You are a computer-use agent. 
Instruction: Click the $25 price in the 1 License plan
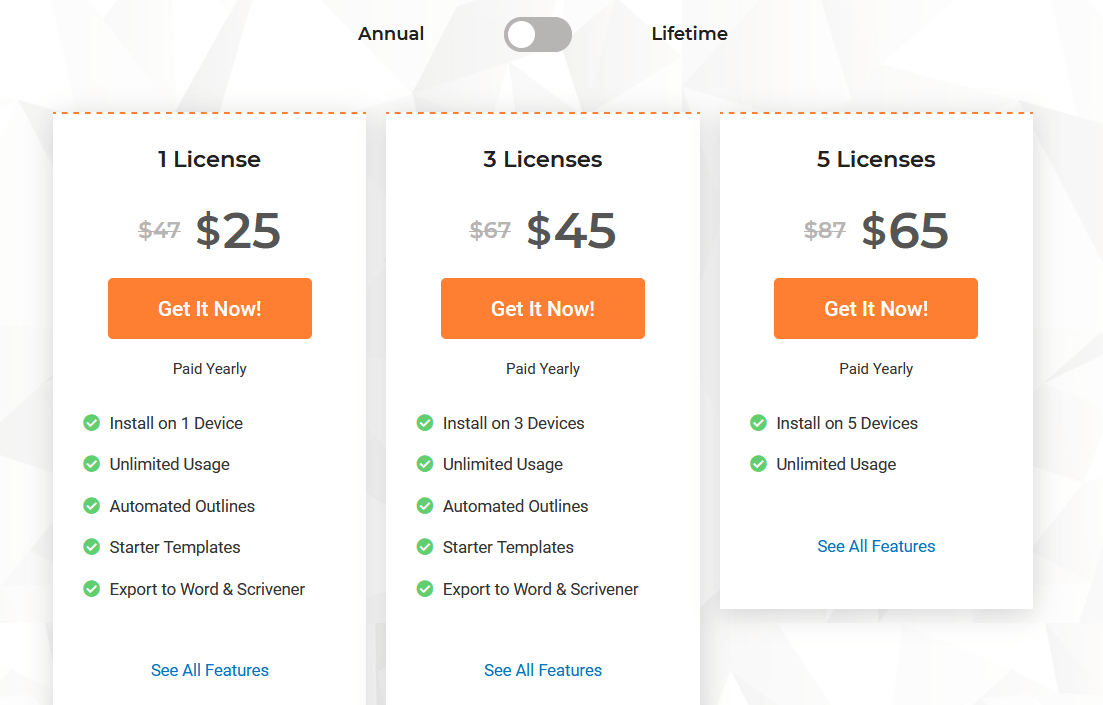tap(240, 230)
